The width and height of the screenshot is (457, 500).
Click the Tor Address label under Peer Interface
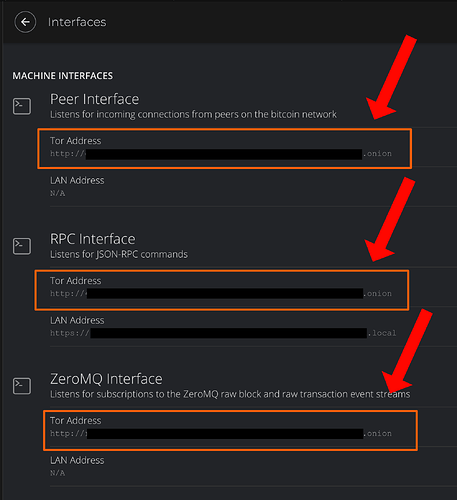coord(75,141)
